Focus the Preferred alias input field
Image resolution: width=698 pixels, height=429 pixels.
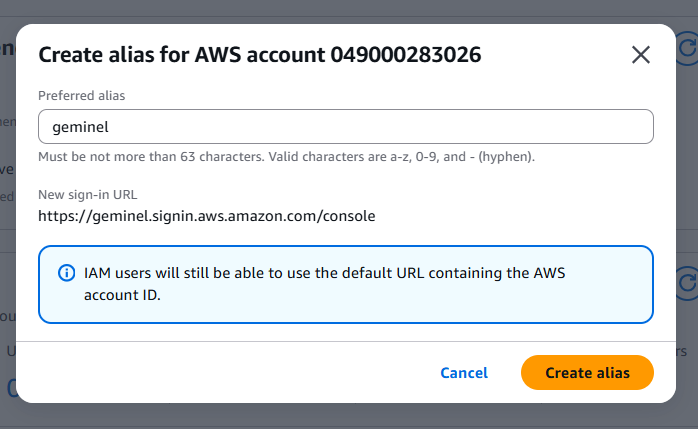(346, 127)
